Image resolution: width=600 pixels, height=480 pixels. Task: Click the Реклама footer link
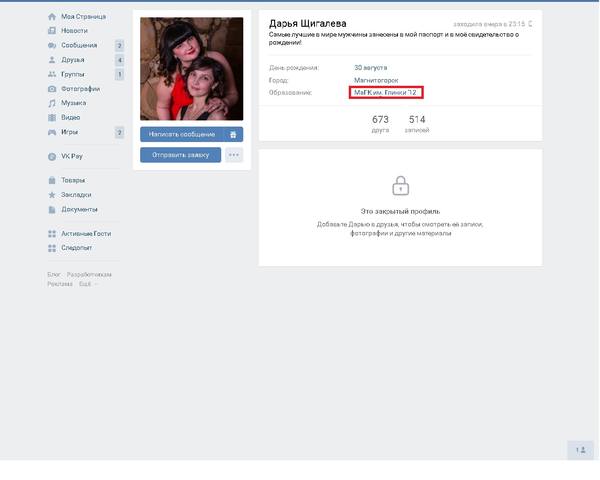tap(60, 284)
